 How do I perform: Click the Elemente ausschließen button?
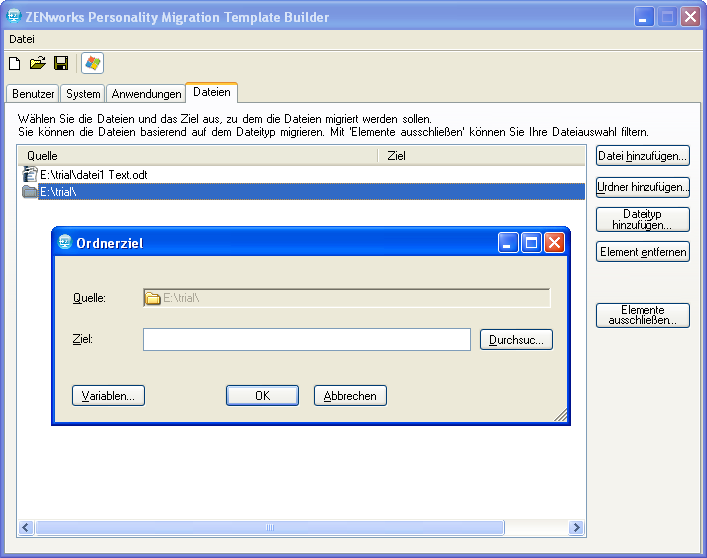(643, 315)
